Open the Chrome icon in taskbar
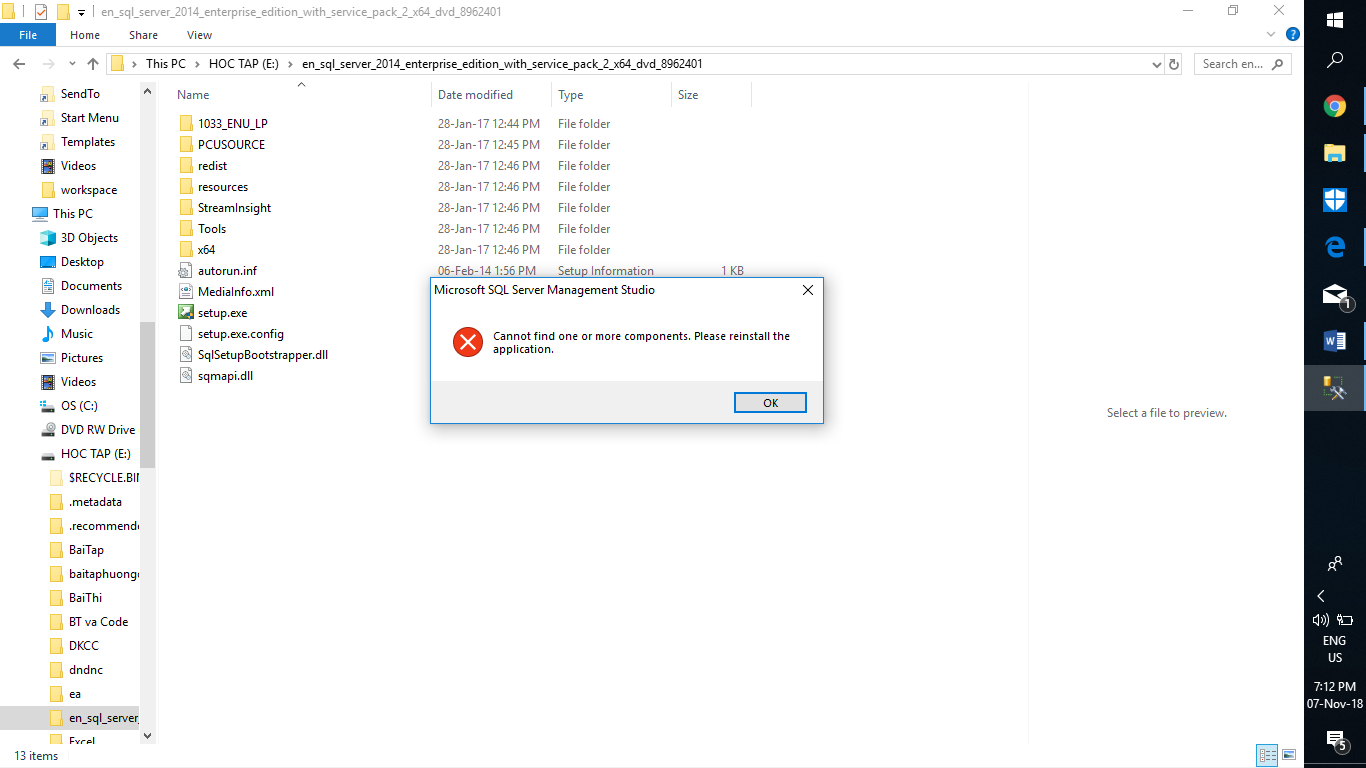This screenshot has height=768, width=1366. pyautogui.click(x=1335, y=106)
